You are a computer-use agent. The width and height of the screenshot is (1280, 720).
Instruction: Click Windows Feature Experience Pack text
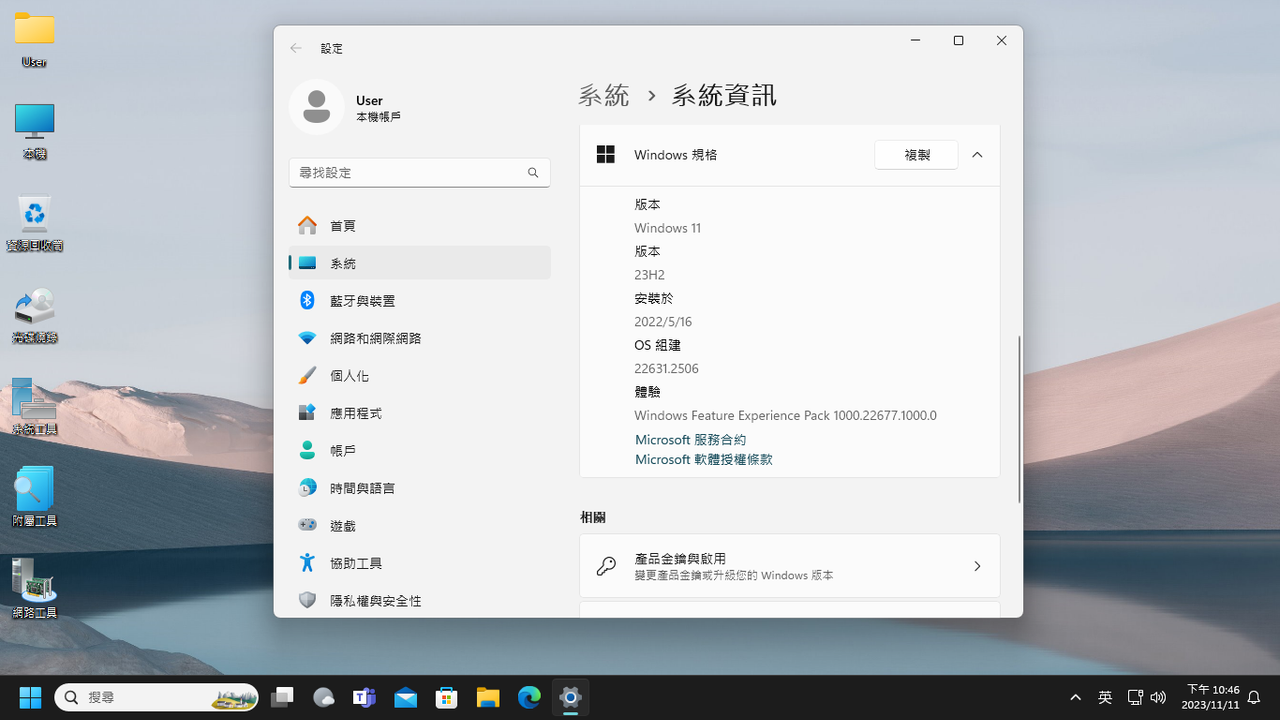(x=785, y=416)
